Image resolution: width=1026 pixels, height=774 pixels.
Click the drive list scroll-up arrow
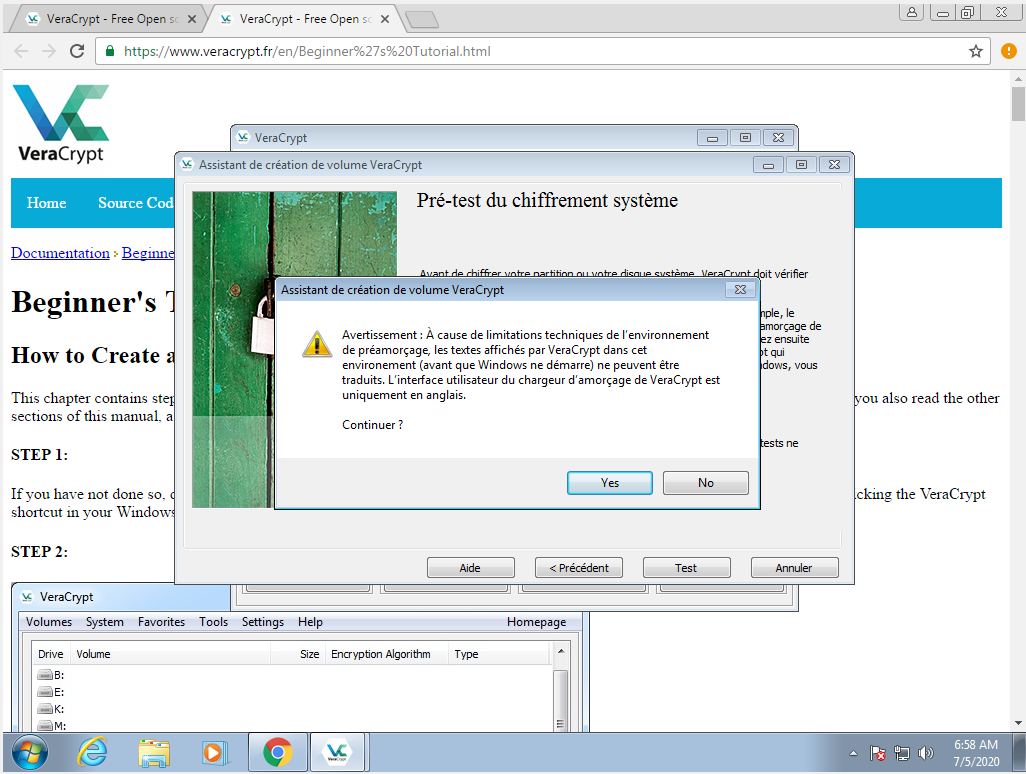tap(561, 651)
